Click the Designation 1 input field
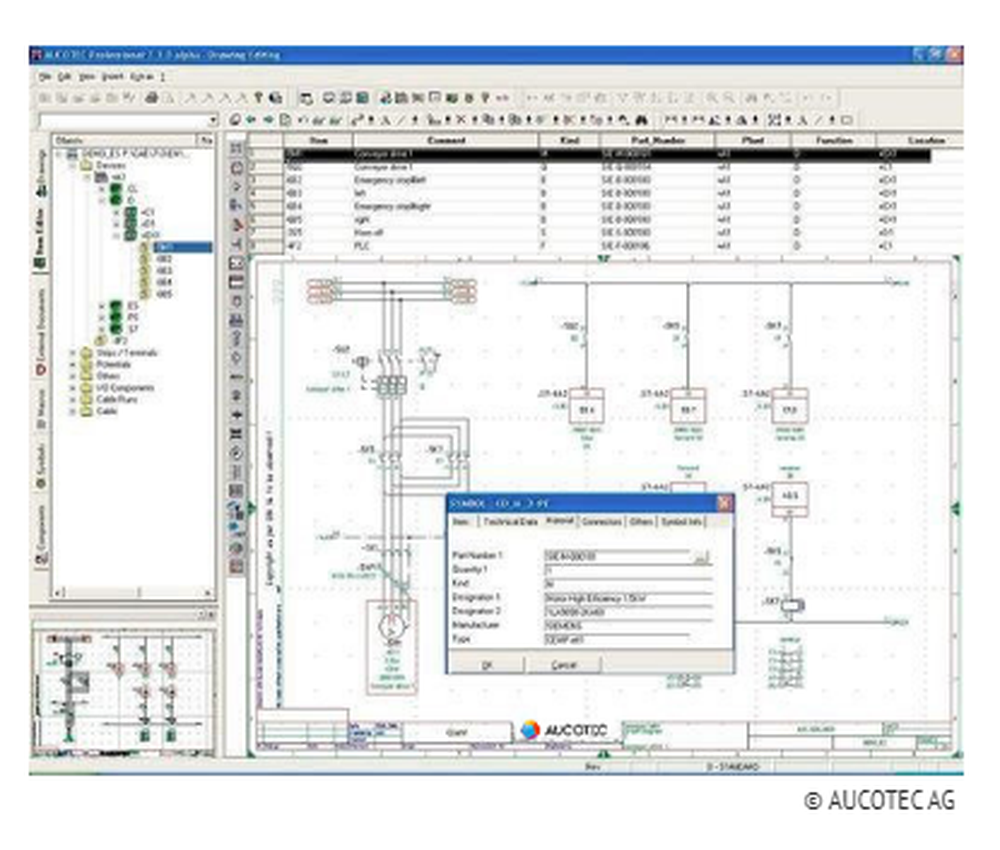 627,598
